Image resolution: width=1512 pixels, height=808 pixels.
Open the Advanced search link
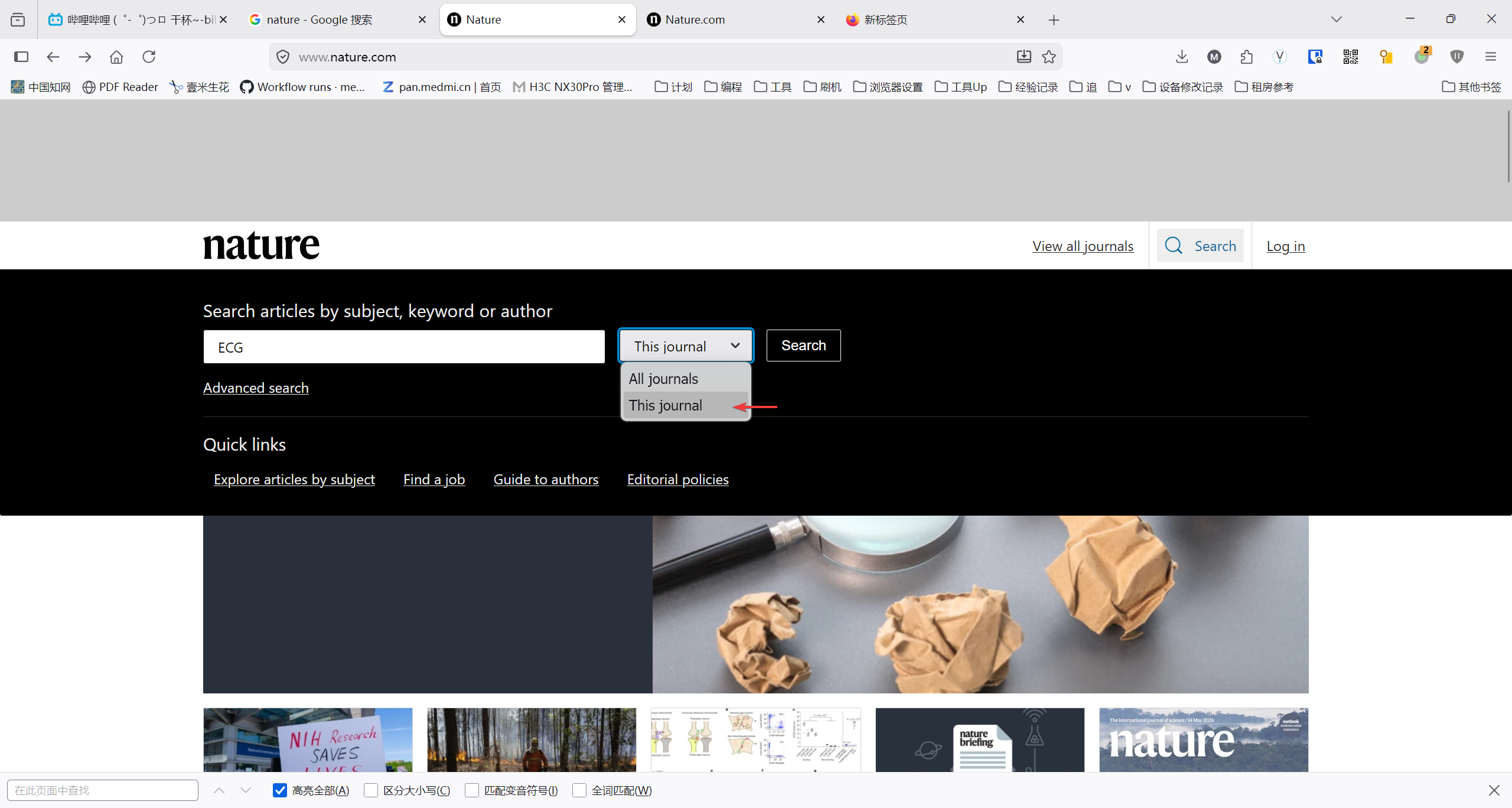pyautogui.click(x=256, y=388)
